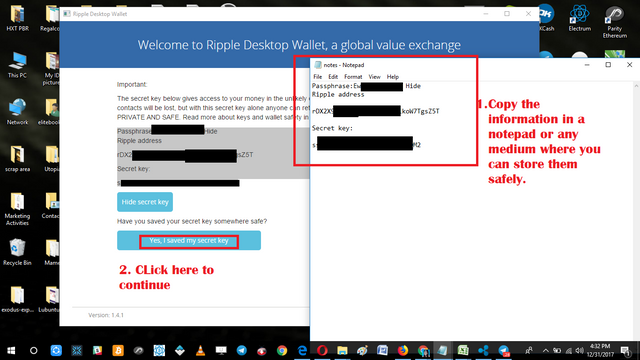The height and width of the screenshot is (360, 640).
Task: Select the exodus-exp desktop folder
Action: (17, 299)
